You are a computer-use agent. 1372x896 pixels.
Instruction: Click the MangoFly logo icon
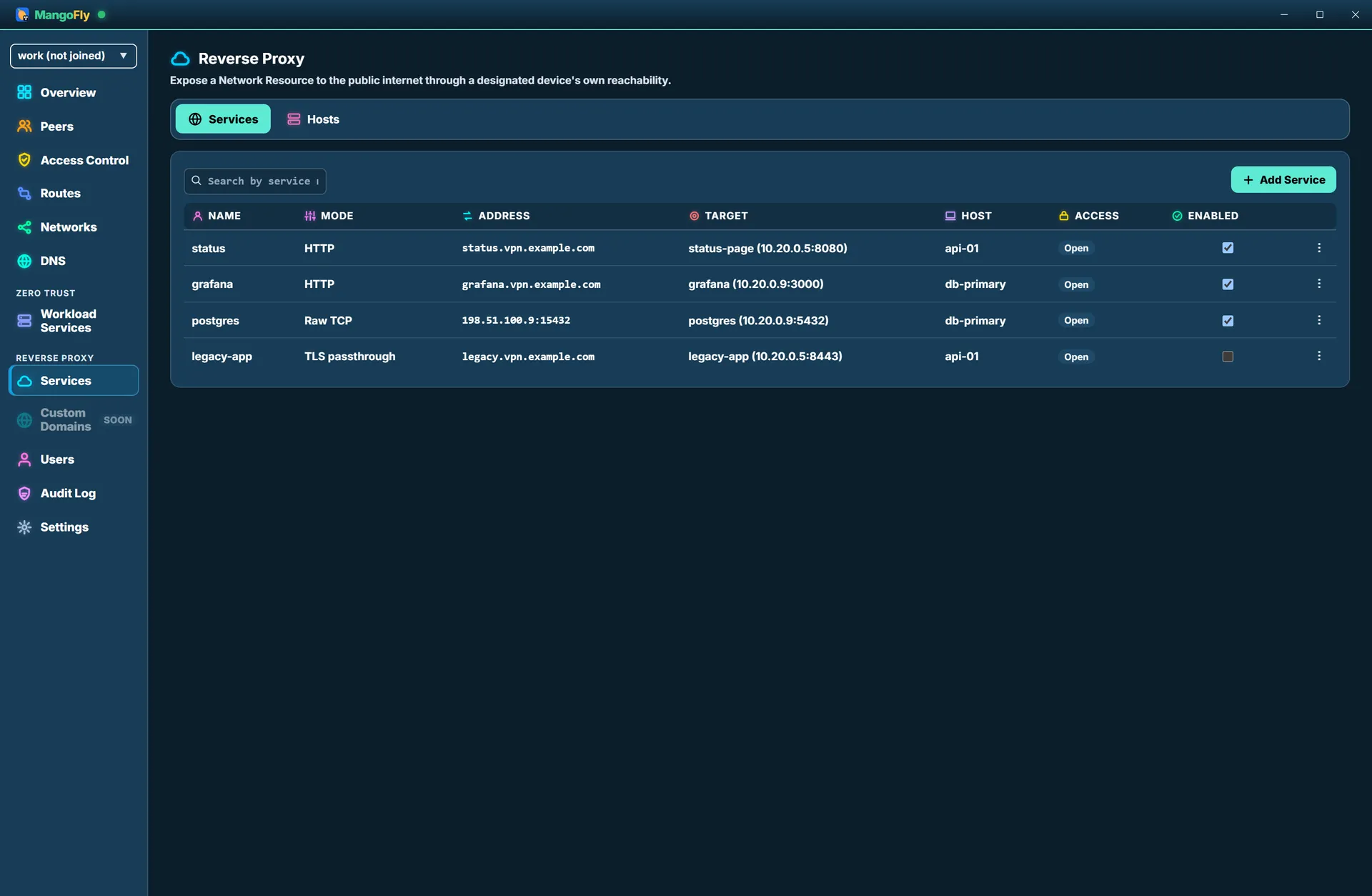coord(22,14)
